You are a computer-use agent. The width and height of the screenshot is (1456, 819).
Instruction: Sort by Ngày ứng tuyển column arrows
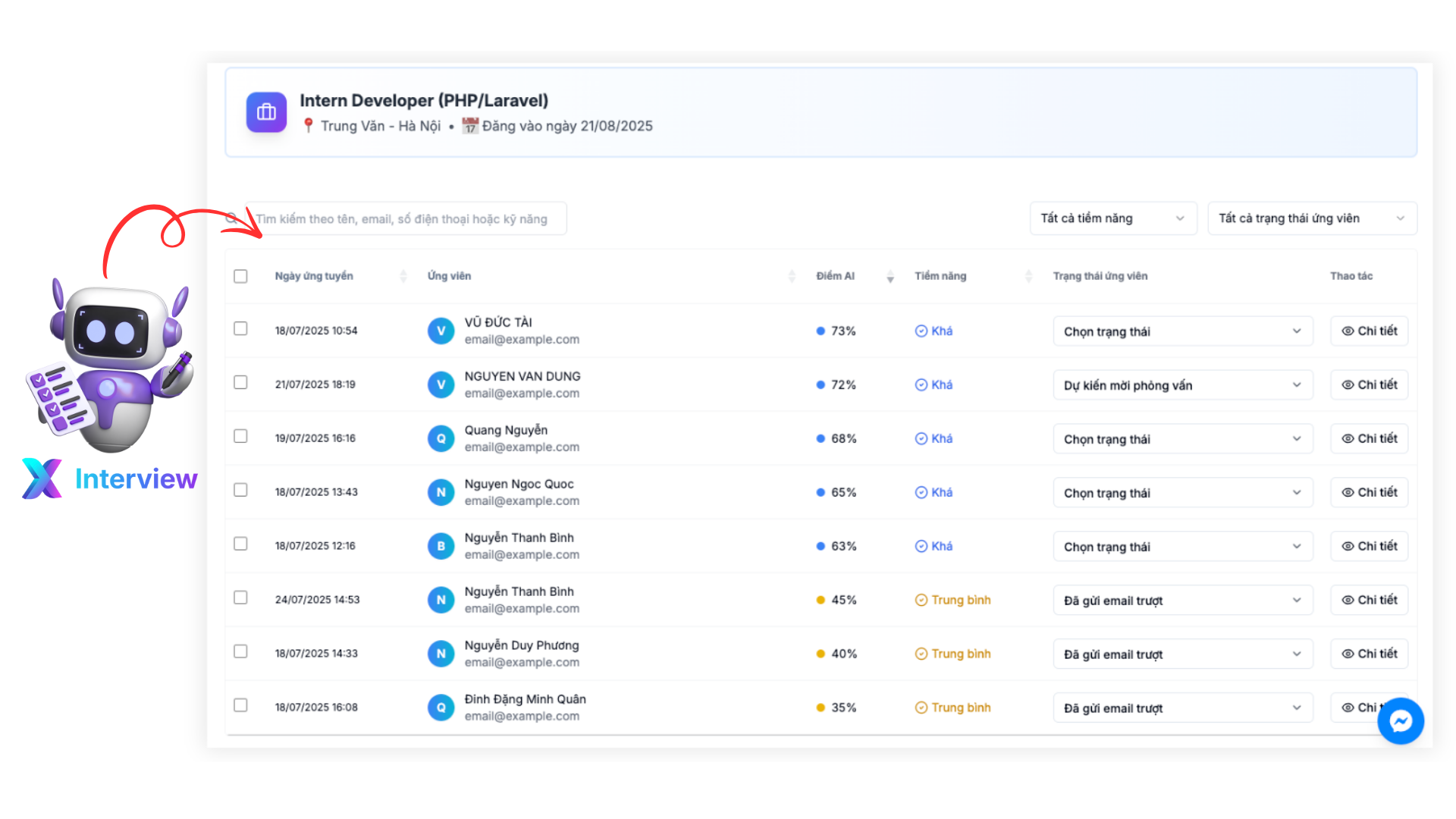click(403, 277)
